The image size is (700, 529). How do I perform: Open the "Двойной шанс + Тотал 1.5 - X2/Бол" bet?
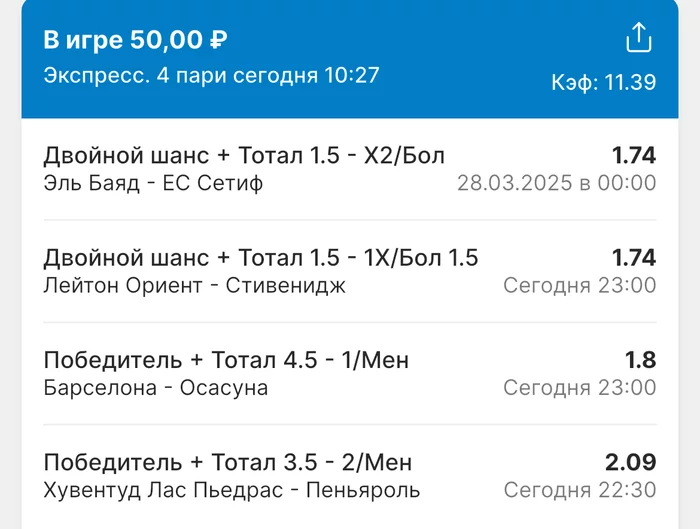tap(244, 155)
